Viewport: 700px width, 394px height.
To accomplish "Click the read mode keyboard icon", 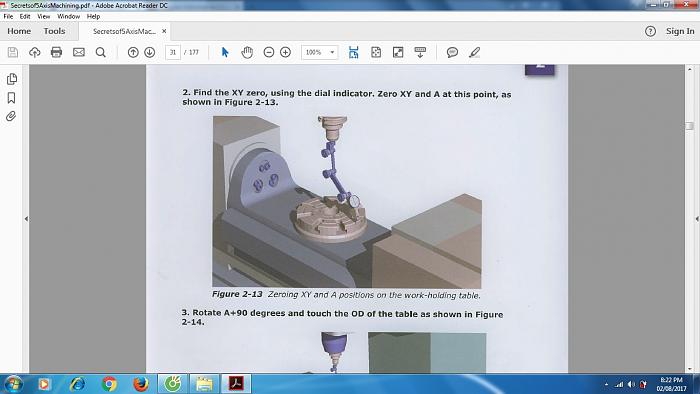I will [420, 52].
